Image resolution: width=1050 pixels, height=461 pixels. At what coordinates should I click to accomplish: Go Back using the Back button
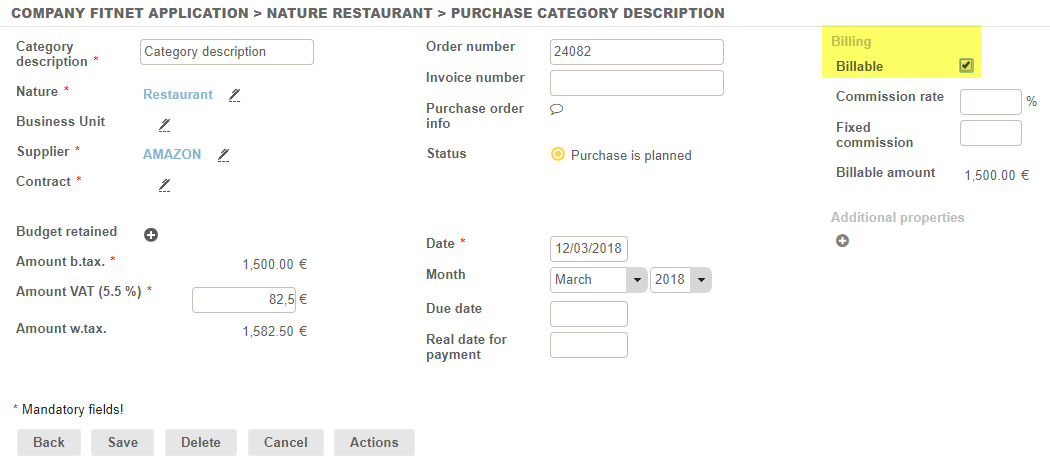click(x=49, y=443)
